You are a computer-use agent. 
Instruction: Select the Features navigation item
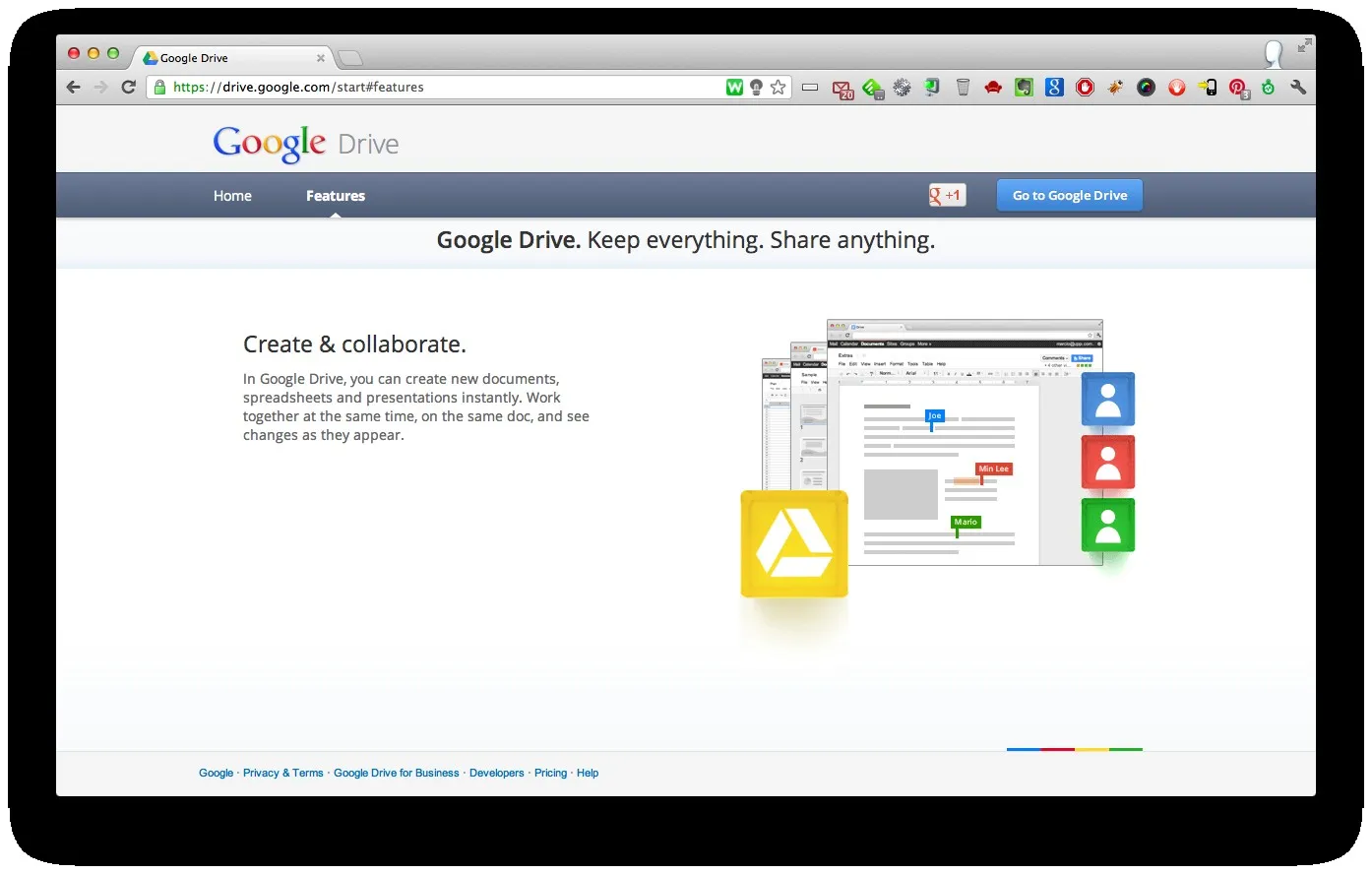[336, 196]
